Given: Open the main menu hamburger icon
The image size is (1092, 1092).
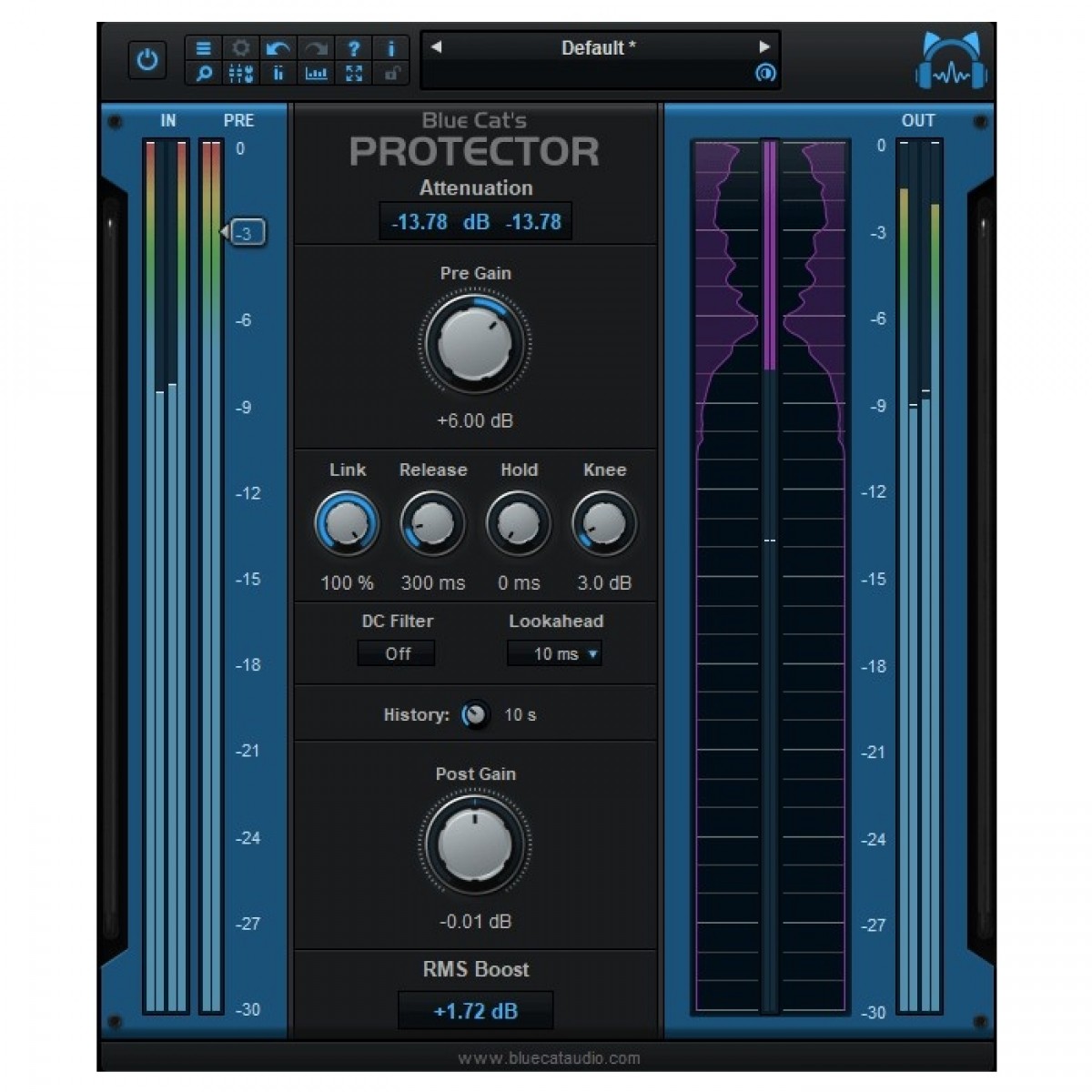Looking at the screenshot, I should tap(204, 48).
